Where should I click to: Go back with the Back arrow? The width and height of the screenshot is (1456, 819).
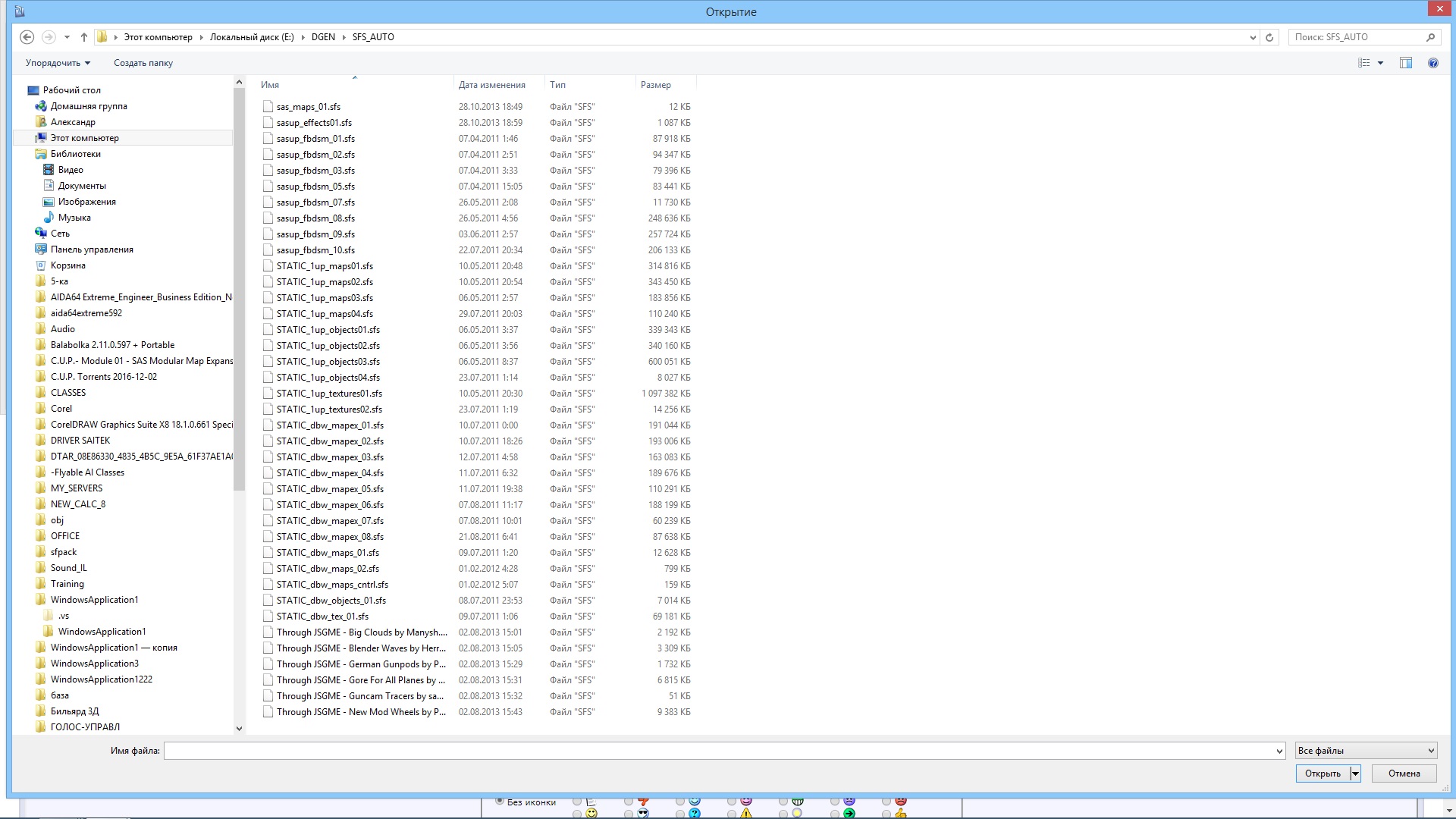pyautogui.click(x=27, y=37)
